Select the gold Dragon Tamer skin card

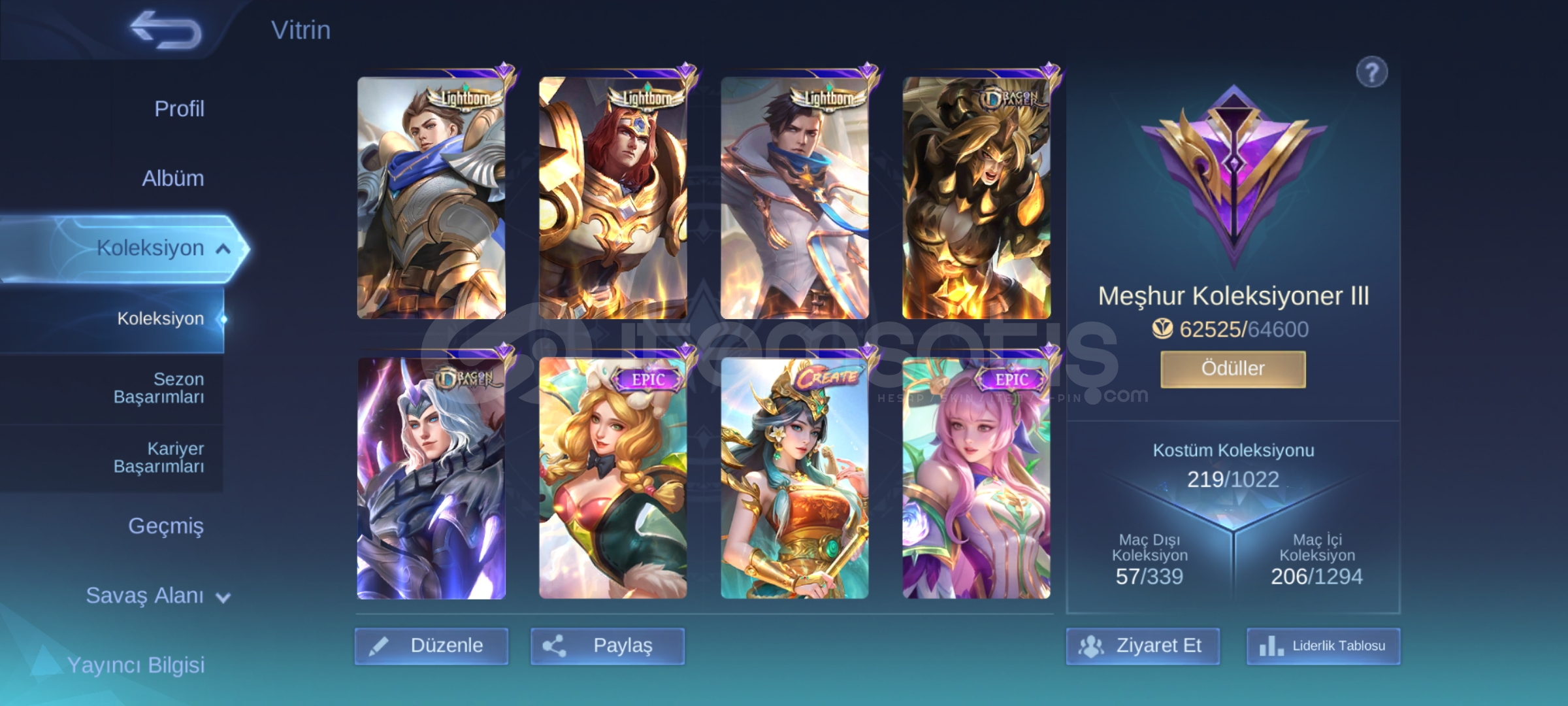[x=976, y=197]
